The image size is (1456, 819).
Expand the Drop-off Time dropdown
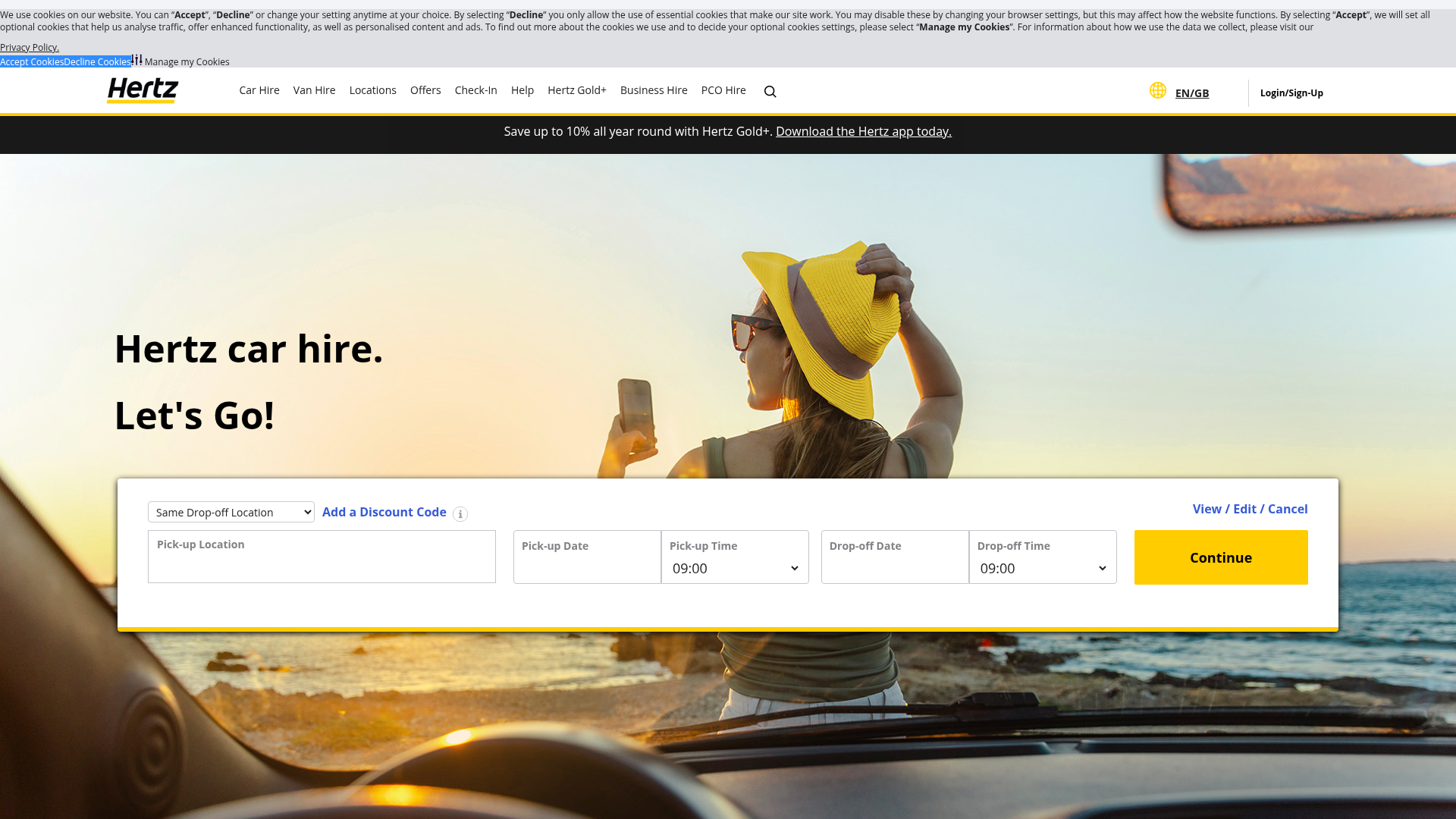click(x=1043, y=568)
